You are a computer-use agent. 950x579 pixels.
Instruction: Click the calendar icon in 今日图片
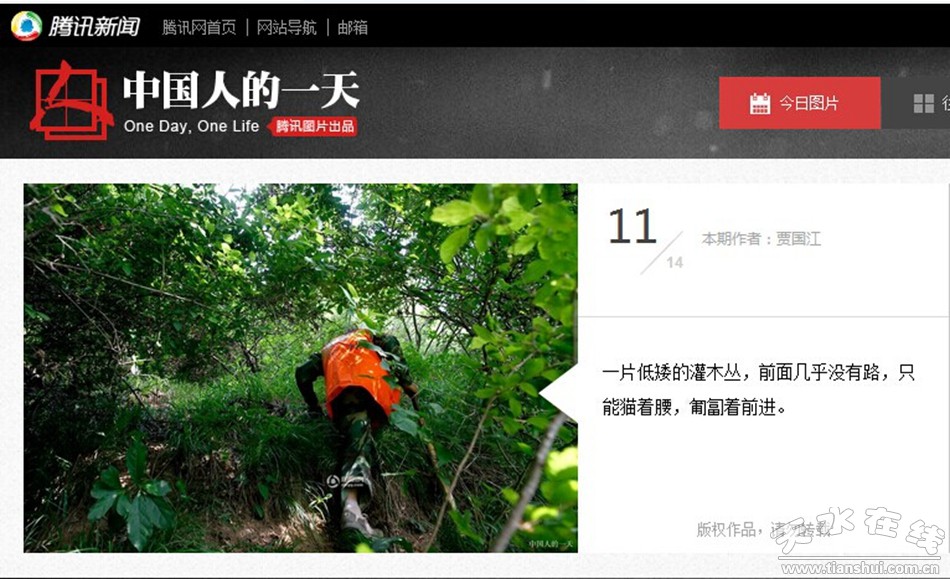[x=760, y=104]
